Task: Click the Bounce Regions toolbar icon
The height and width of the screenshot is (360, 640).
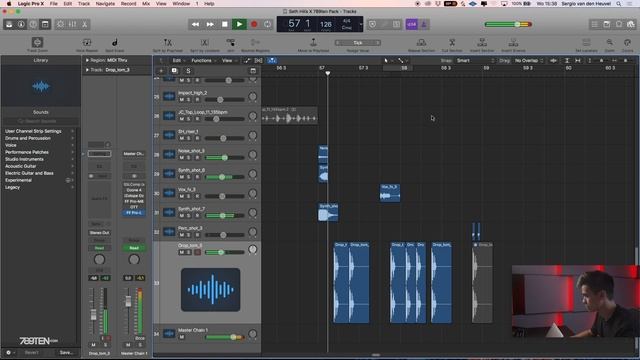Action: [x=256, y=42]
